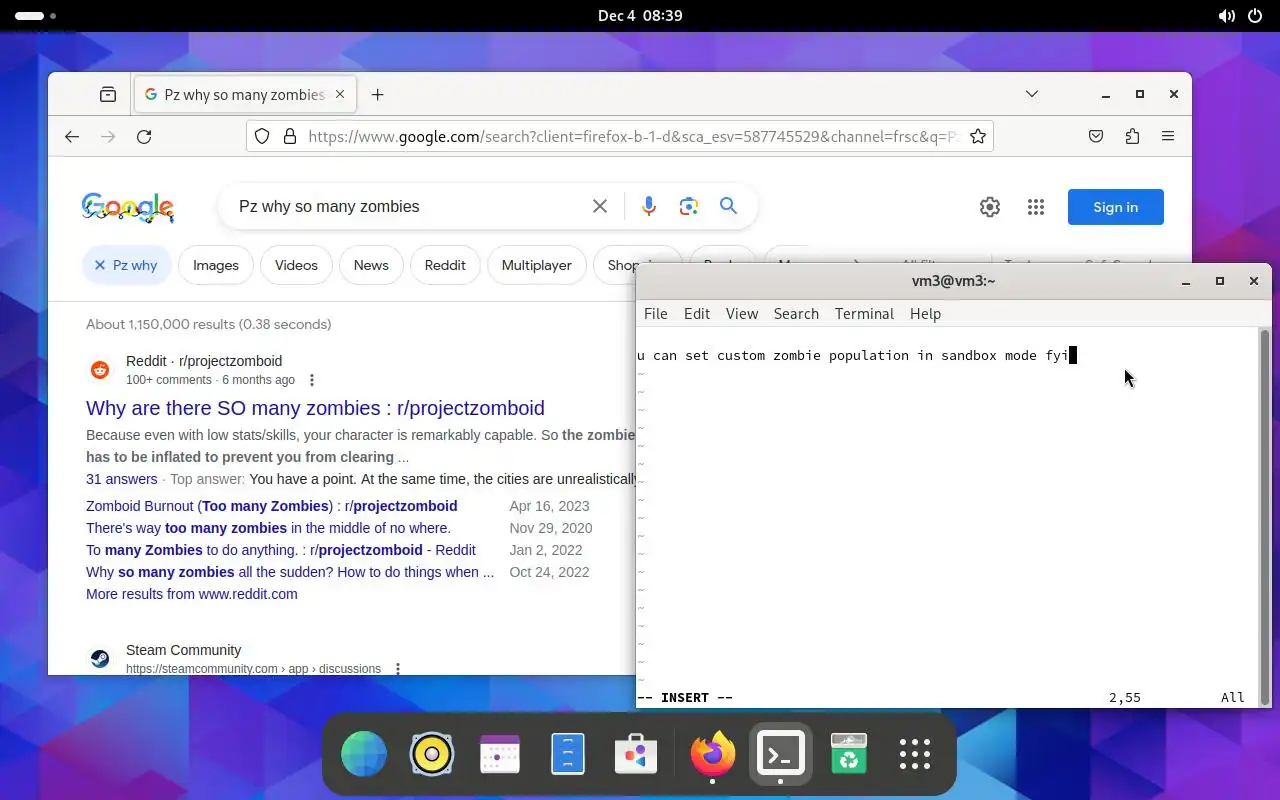Open the power menu icon in top bar
This screenshot has height=800, width=1280.
(x=1254, y=16)
